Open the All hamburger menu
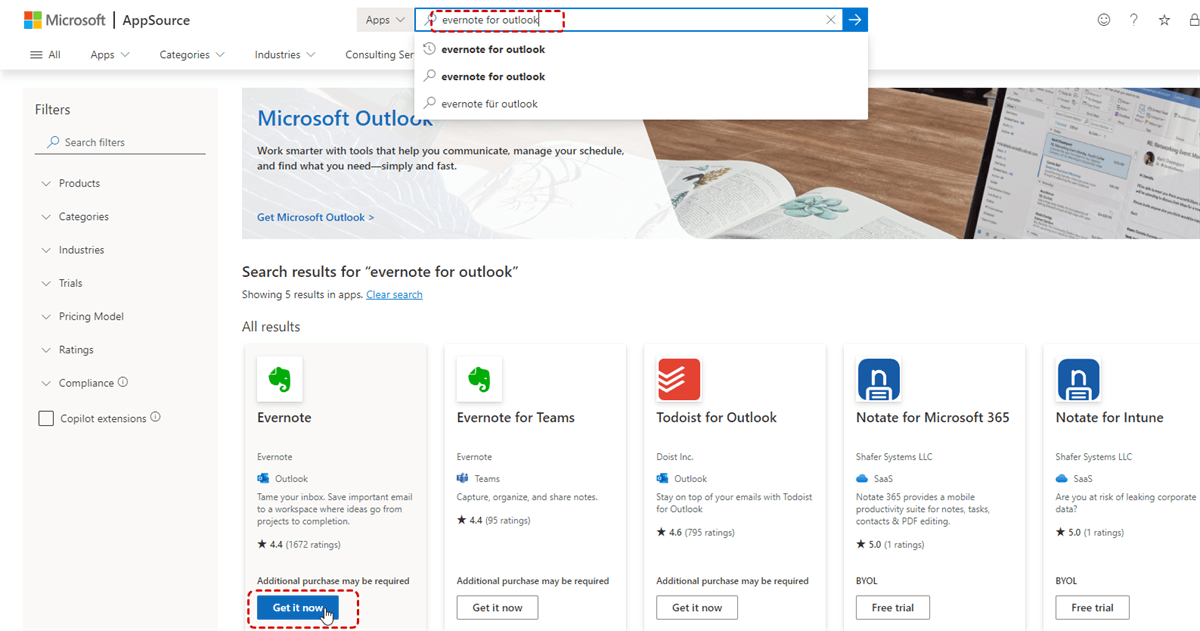Image resolution: width=1200 pixels, height=631 pixels. (45, 55)
